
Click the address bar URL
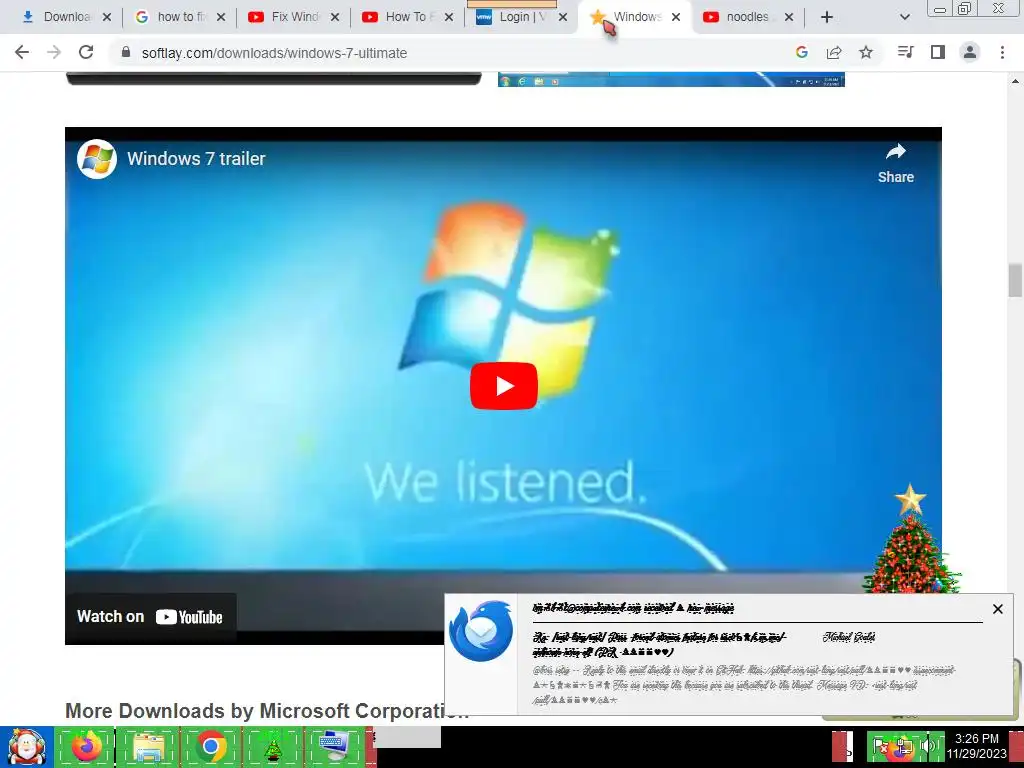pos(274,53)
